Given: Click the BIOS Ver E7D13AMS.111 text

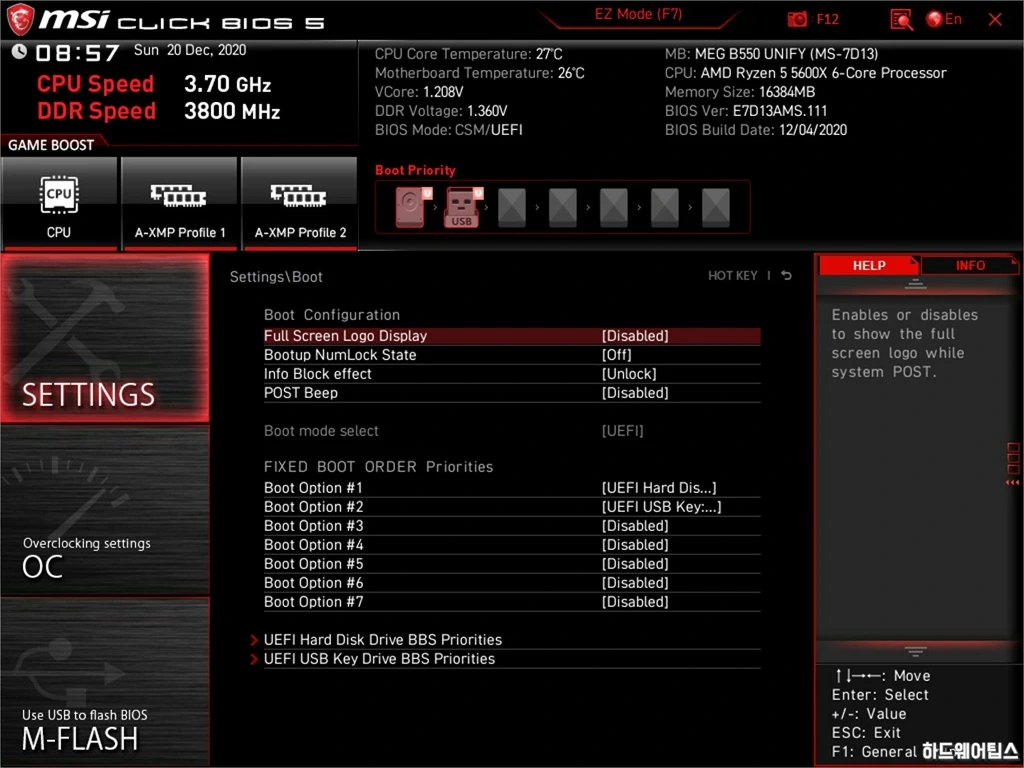Looking at the screenshot, I should coord(746,111).
